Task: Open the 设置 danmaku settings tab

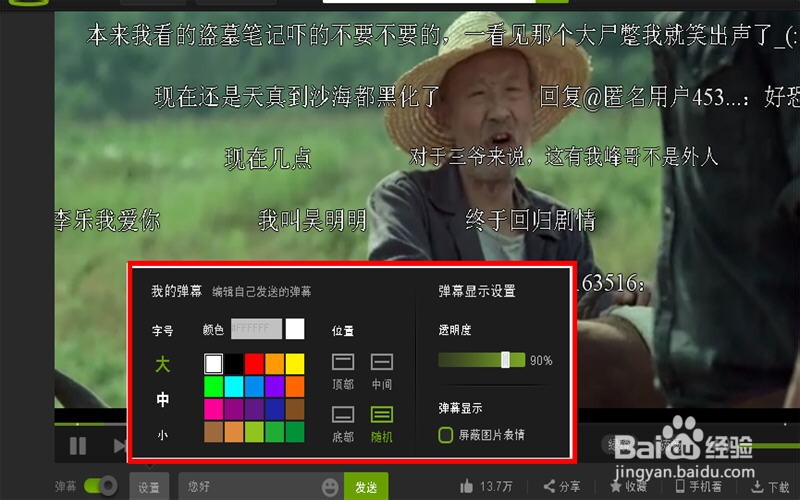Action: 149,487
